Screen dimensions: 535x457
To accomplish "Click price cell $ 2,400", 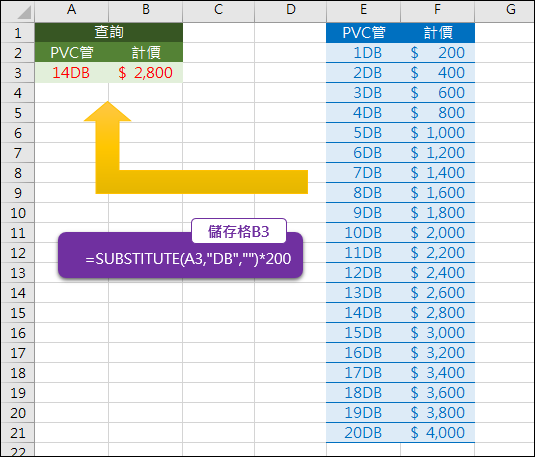I will [437, 273].
